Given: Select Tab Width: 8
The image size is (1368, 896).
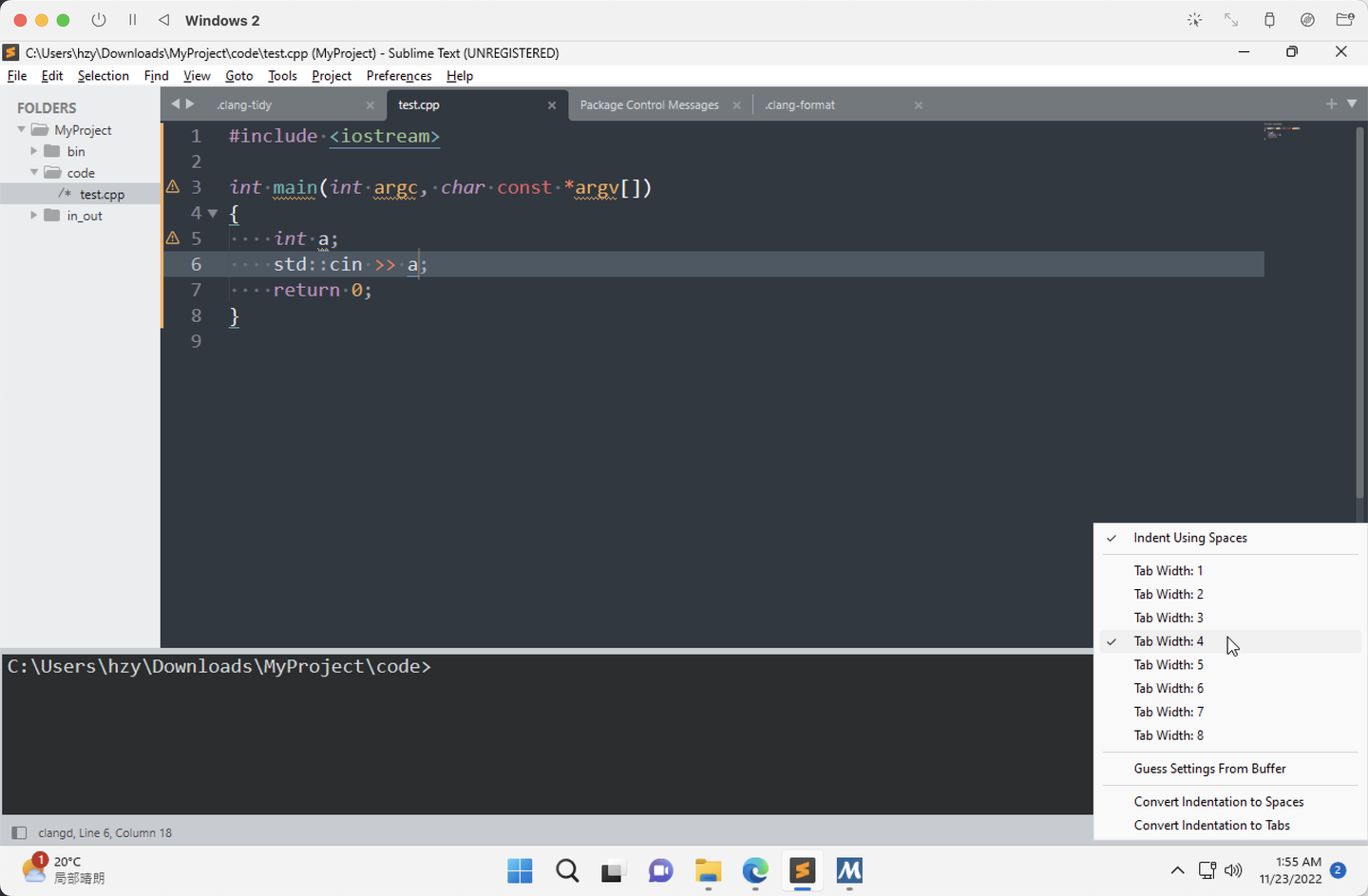Looking at the screenshot, I should pyautogui.click(x=1168, y=734).
